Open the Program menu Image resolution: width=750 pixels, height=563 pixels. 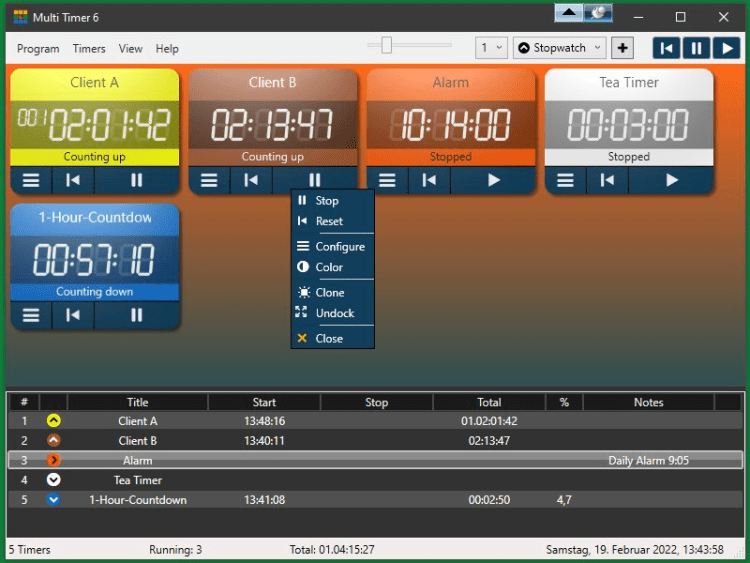(38, 49)
